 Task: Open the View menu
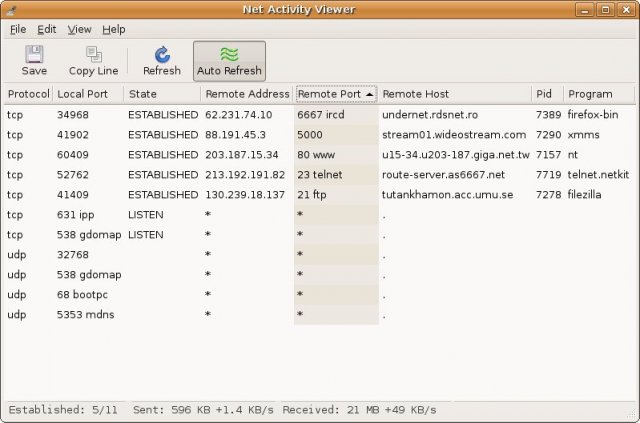point(79,29)
